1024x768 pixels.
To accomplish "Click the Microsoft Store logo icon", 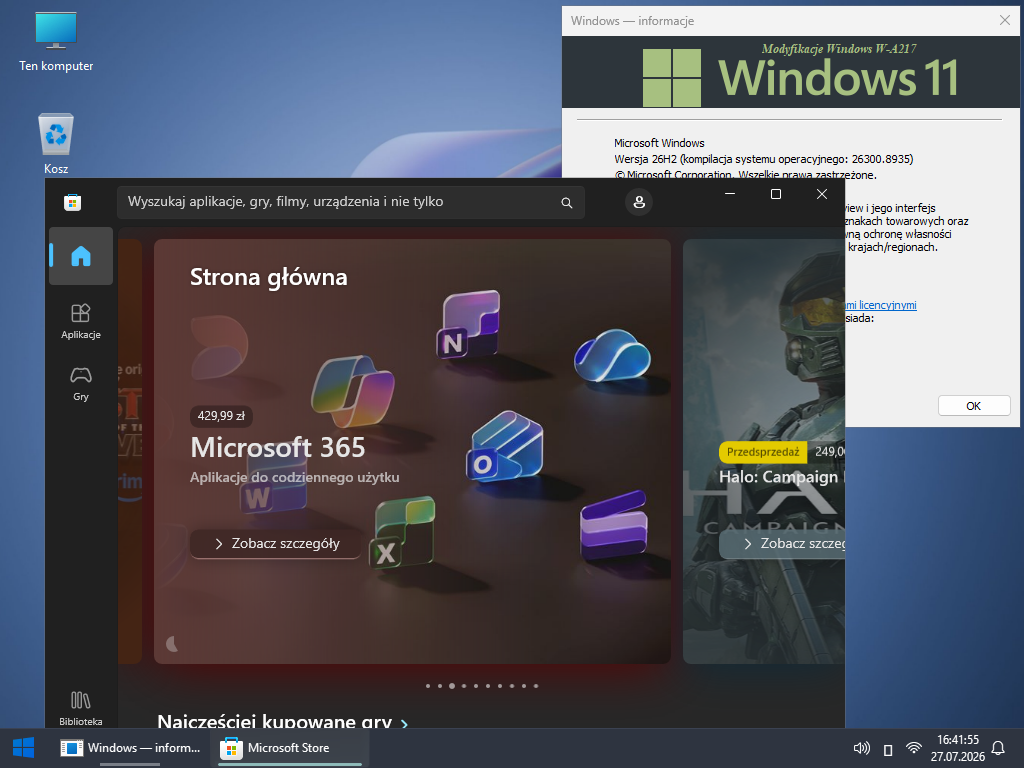I will point(72,202).
